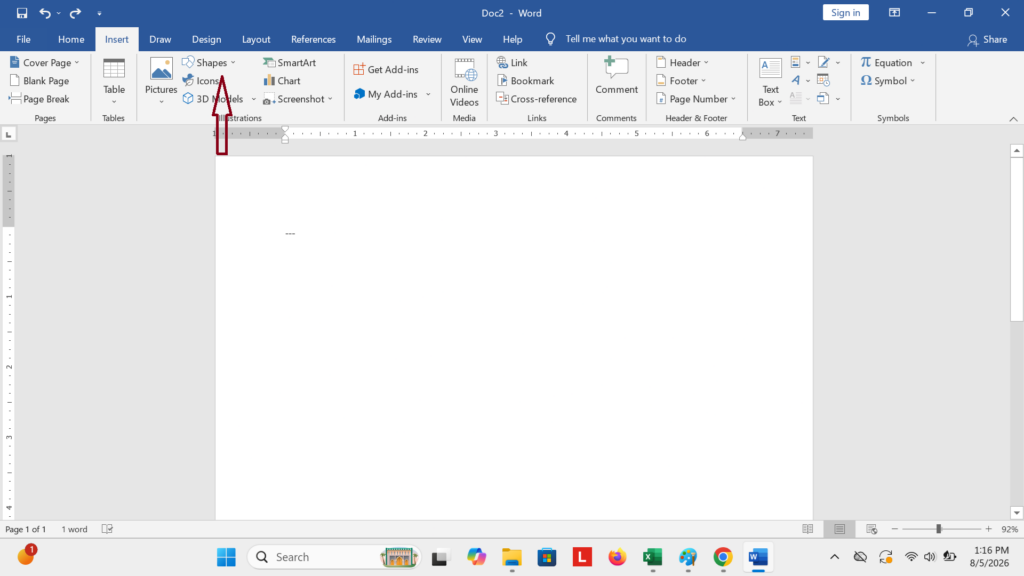Click Share button
Image resolution: width=1024 pixels, height=576 pixels.
[x=987, y=39]
